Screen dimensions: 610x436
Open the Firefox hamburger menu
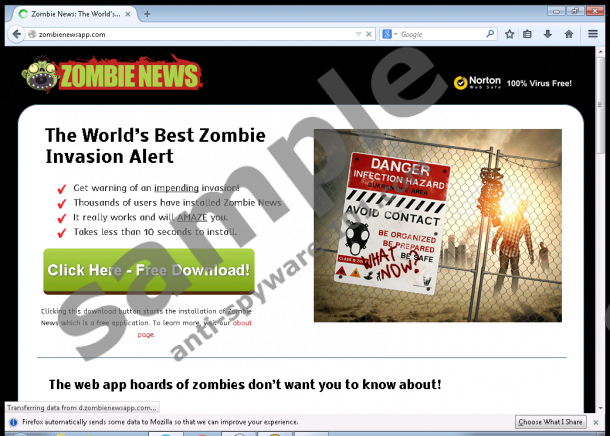593,34
